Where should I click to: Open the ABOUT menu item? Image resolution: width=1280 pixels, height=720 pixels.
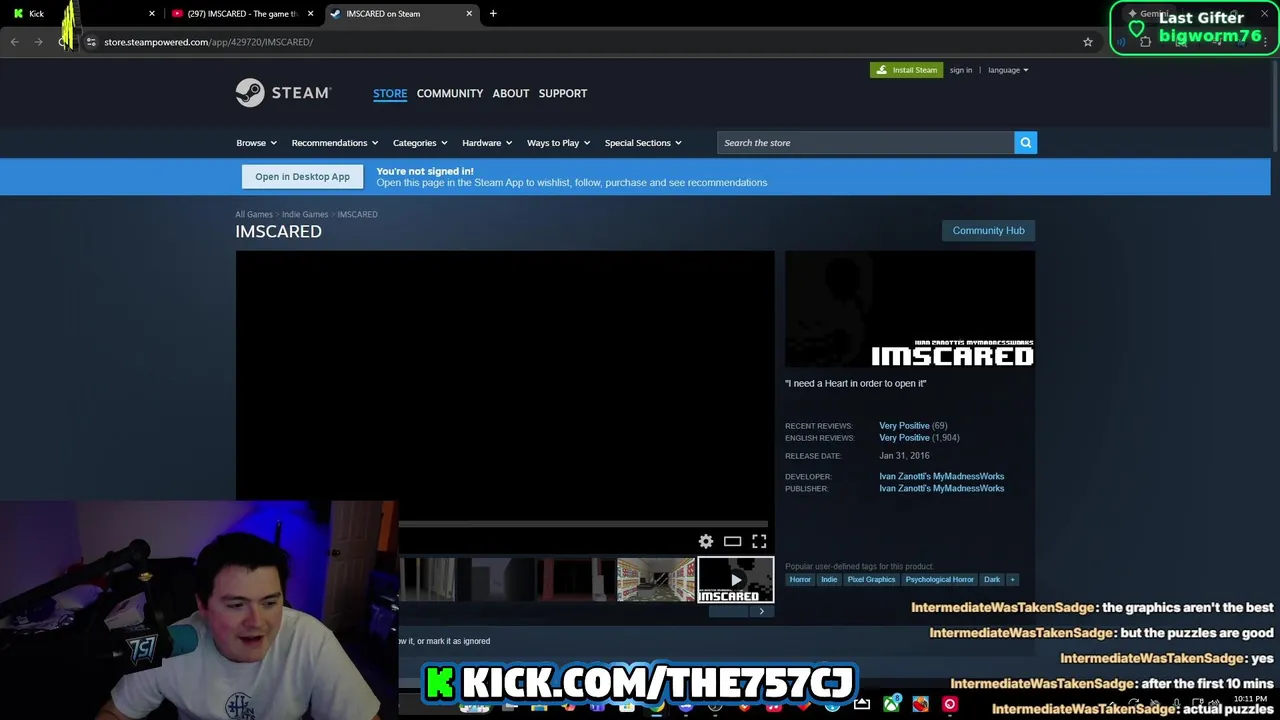(511, 93)
